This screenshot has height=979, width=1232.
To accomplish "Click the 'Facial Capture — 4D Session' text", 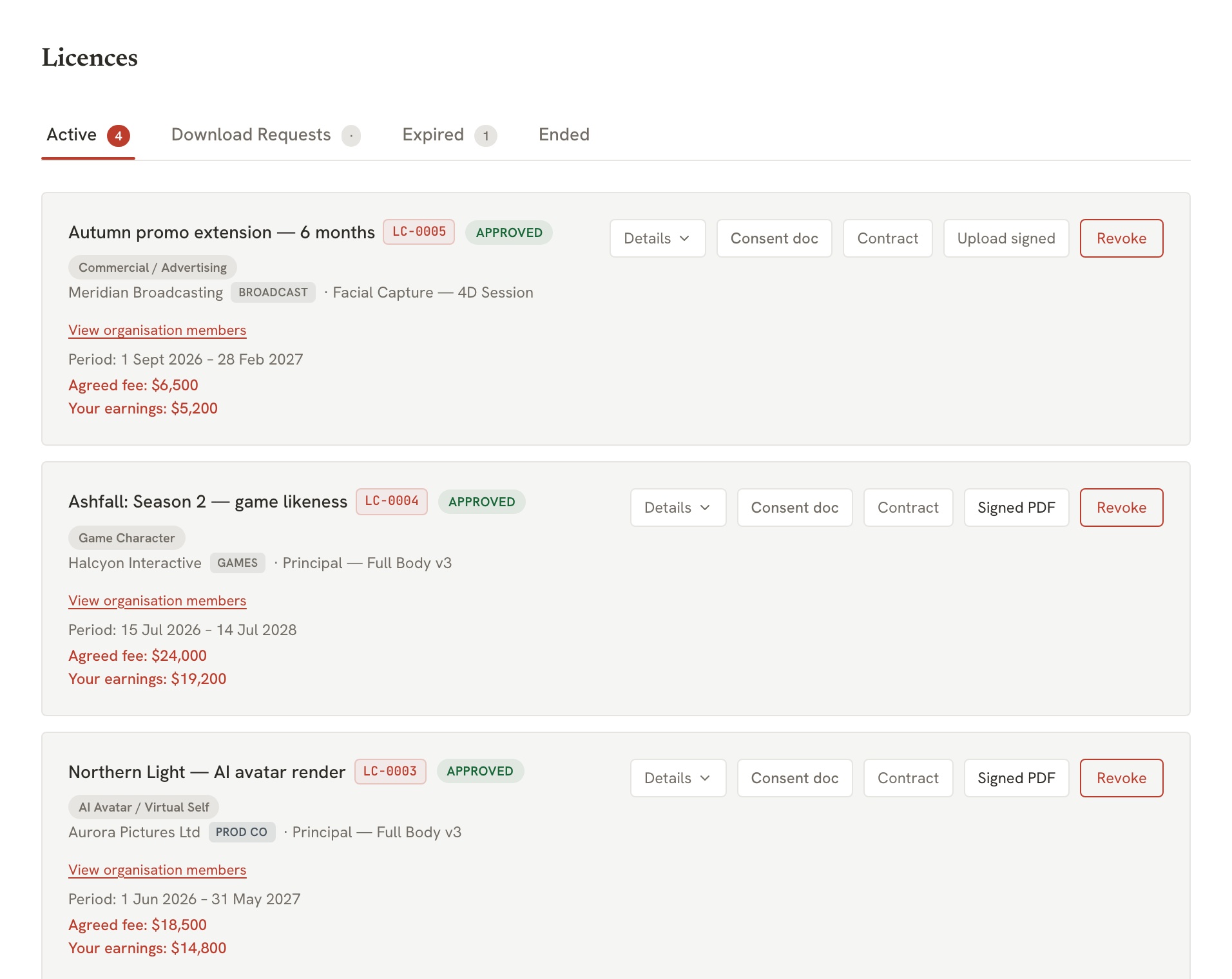I will coord(433,292).
